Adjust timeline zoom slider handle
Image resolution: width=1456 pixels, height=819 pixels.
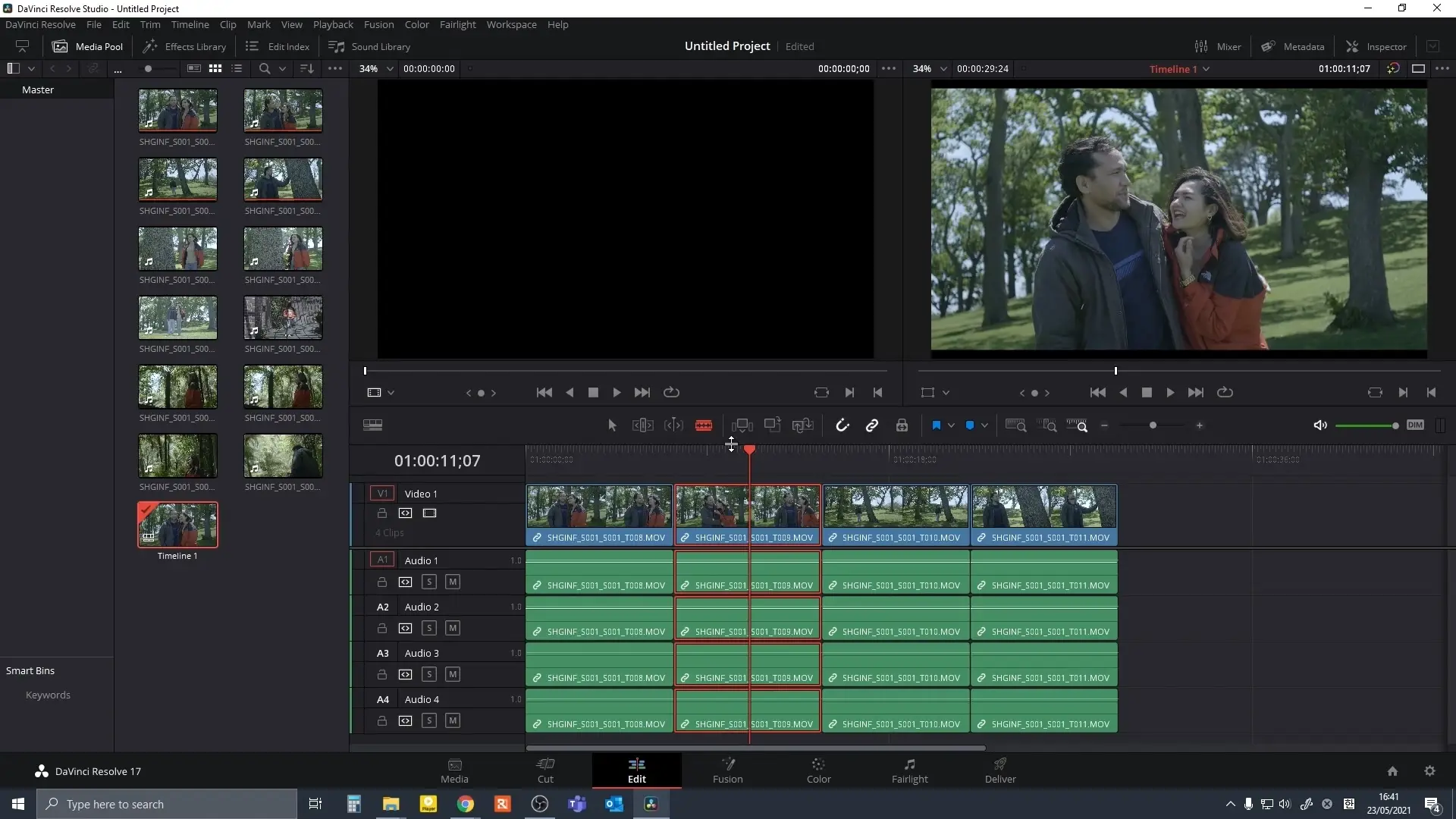tap(1153, 425)
